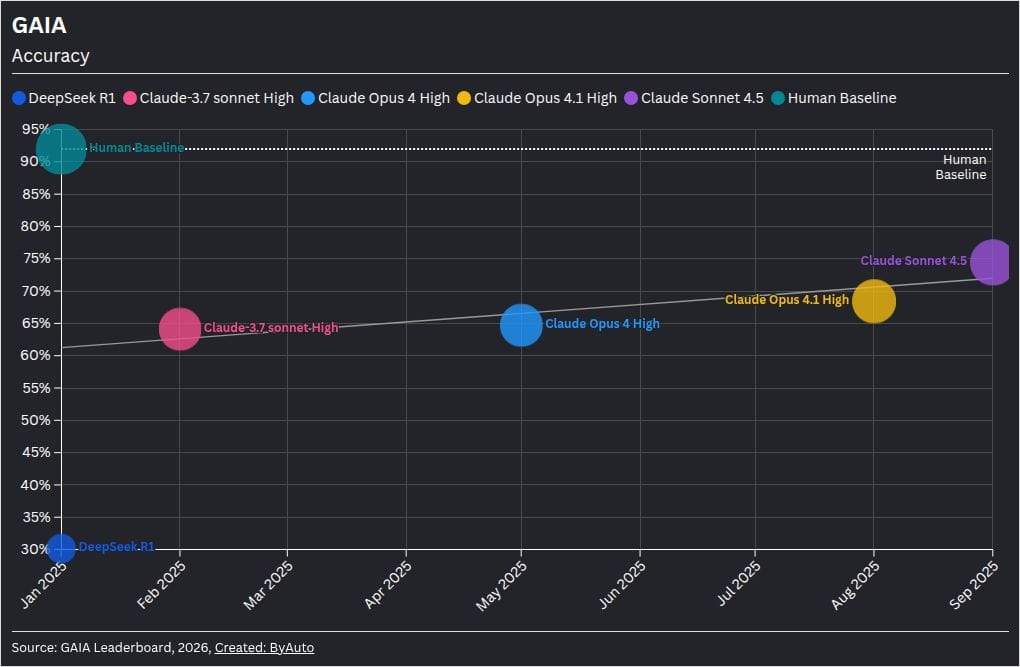Click the 'Claude Sonnet 4.5' label beside its bubble

[914, 260]
